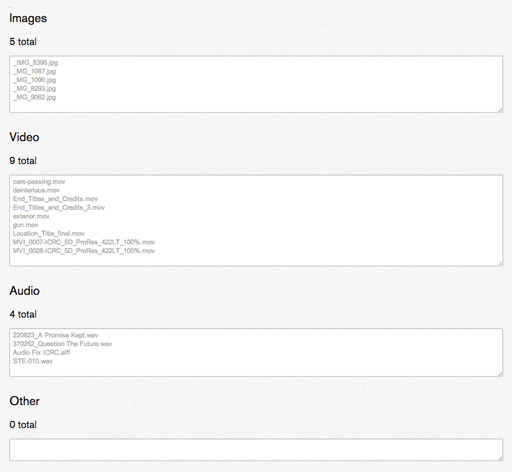Select the _MG_9082.jpg line
The width and height of the screenshot is (512, 472).
pyautogui.click(x=34, y=97)
